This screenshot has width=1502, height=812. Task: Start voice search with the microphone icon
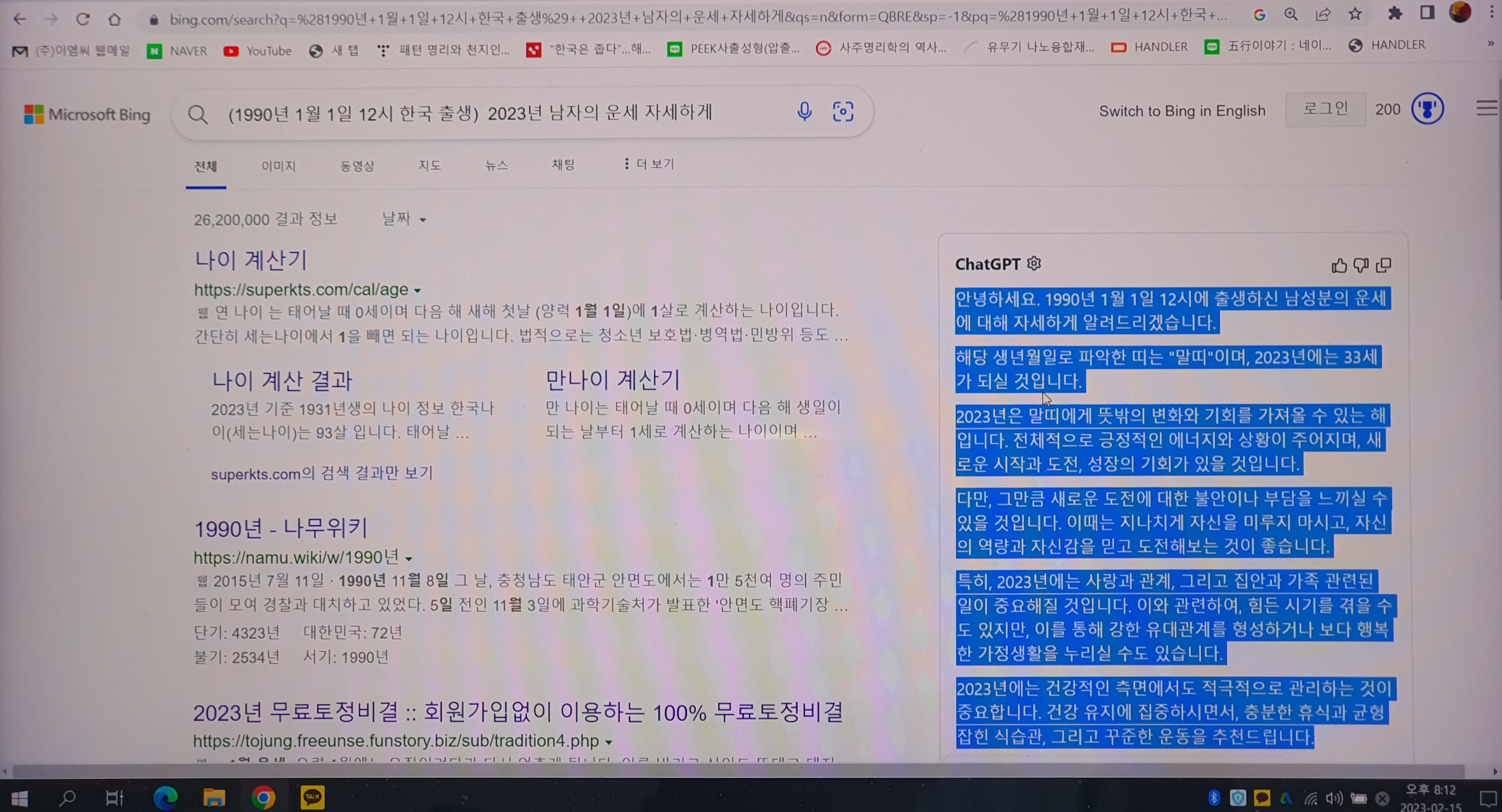(804, 111)
